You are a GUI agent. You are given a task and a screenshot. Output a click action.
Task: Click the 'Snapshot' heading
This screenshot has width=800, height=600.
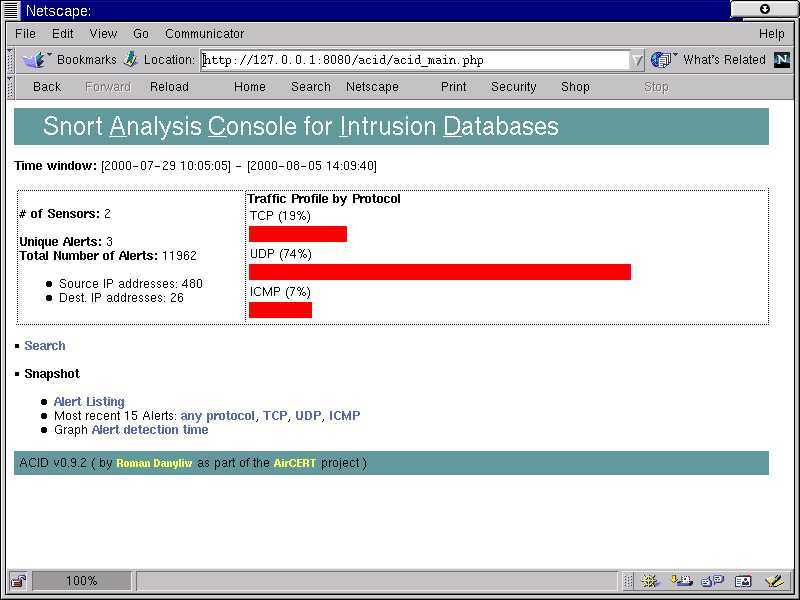point(52,373)
